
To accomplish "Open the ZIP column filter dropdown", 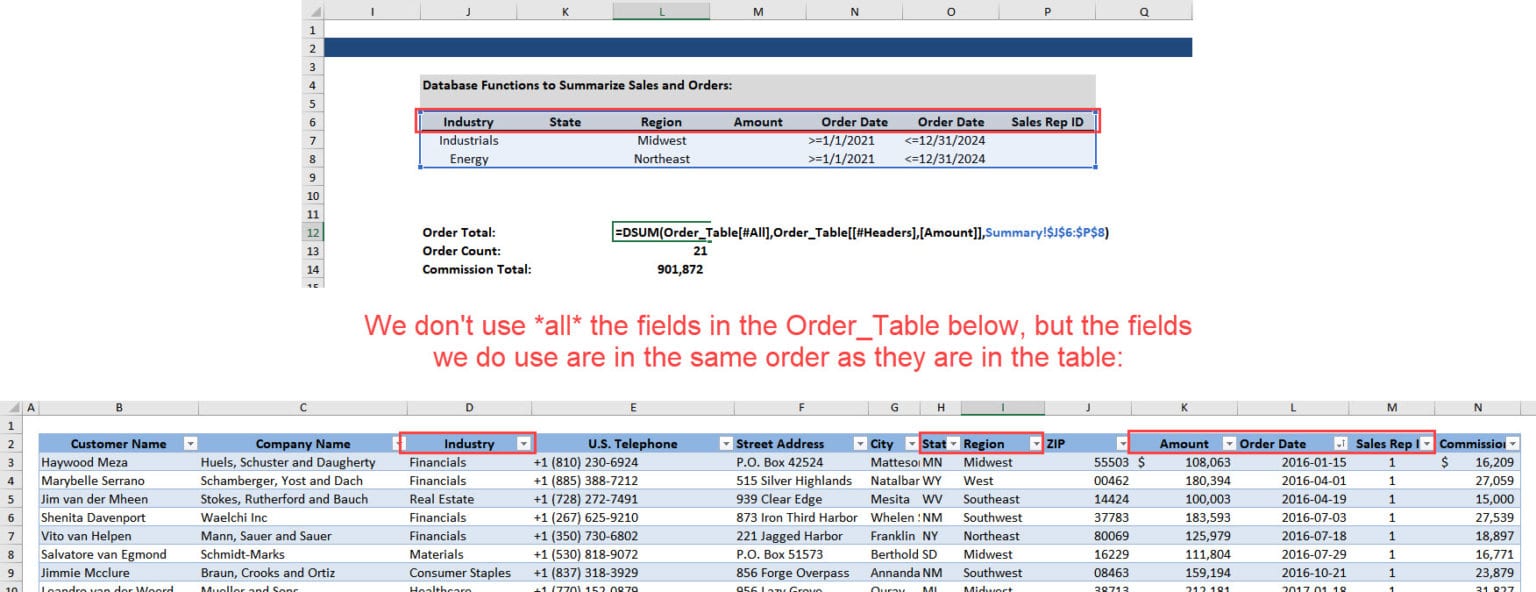I will click(1122, 443).
